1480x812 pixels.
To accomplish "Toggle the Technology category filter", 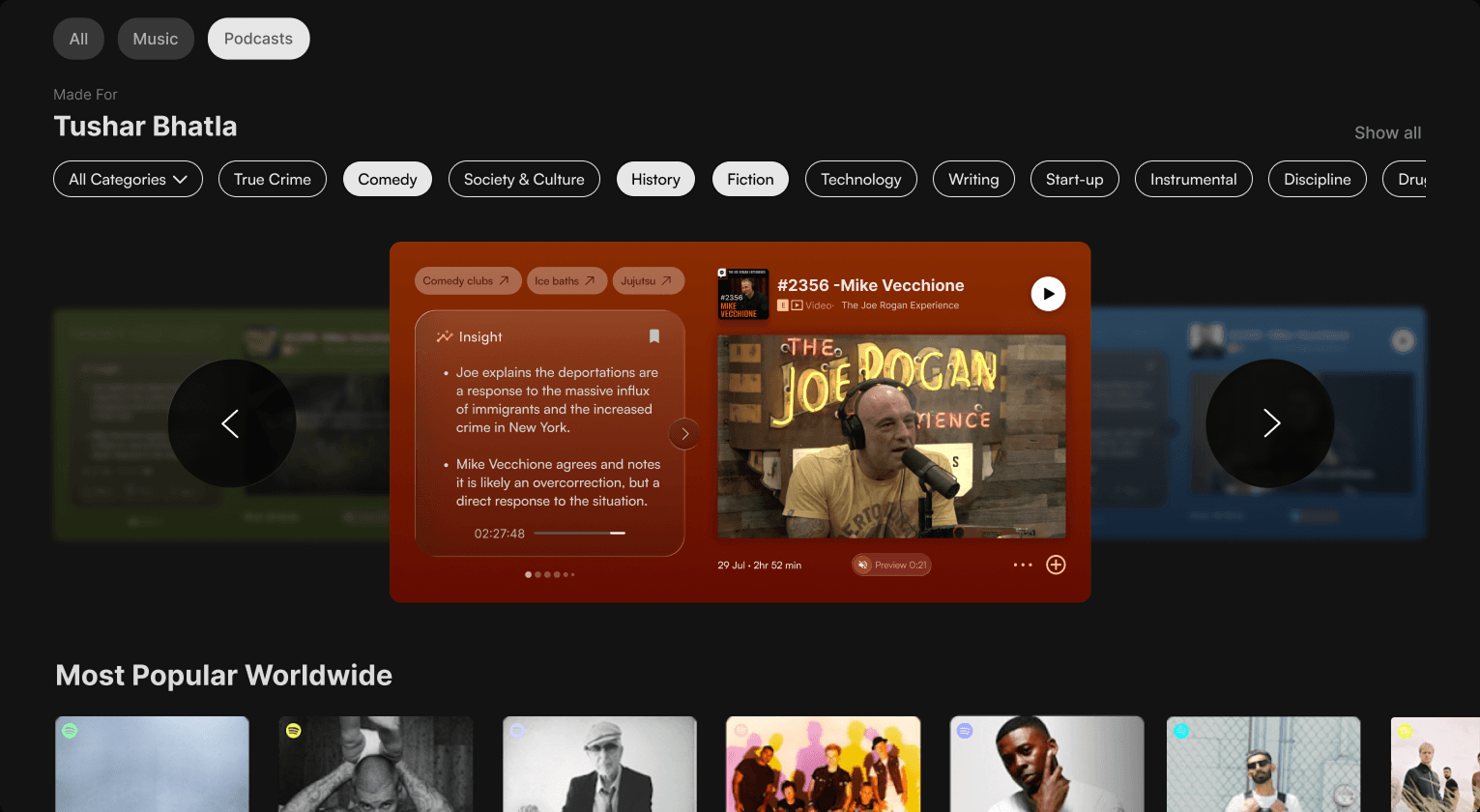I will pyautogui.click(x=861, y=179).
